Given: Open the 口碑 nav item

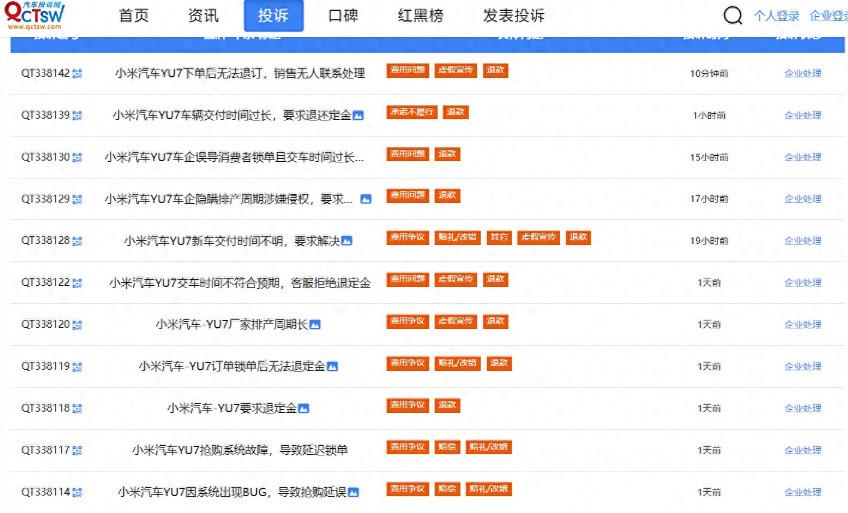Looking at the screenshot, I should click(x=343, y=16).
